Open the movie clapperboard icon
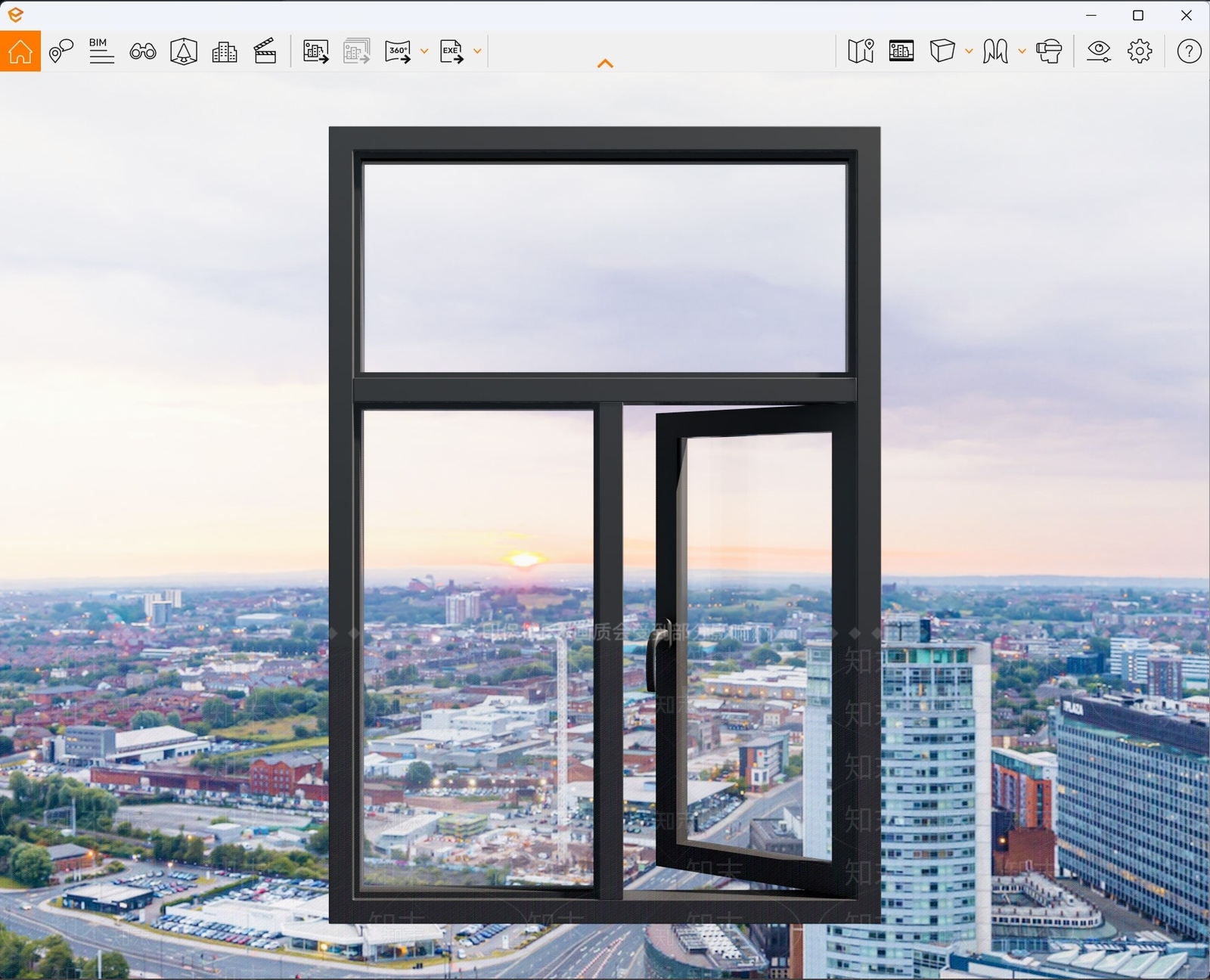 pos(265,51)
